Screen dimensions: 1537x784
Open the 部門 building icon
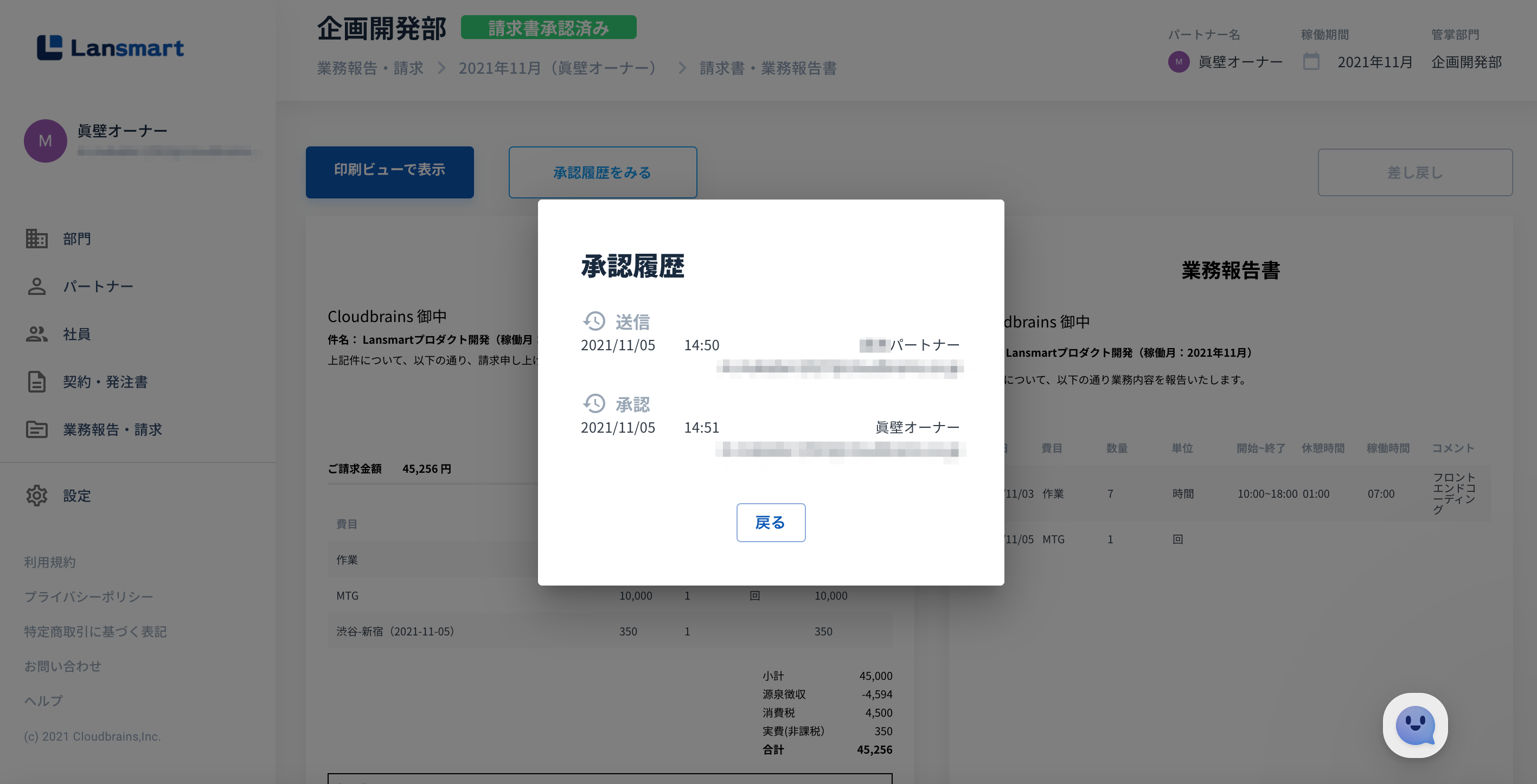tap(36, 239)
